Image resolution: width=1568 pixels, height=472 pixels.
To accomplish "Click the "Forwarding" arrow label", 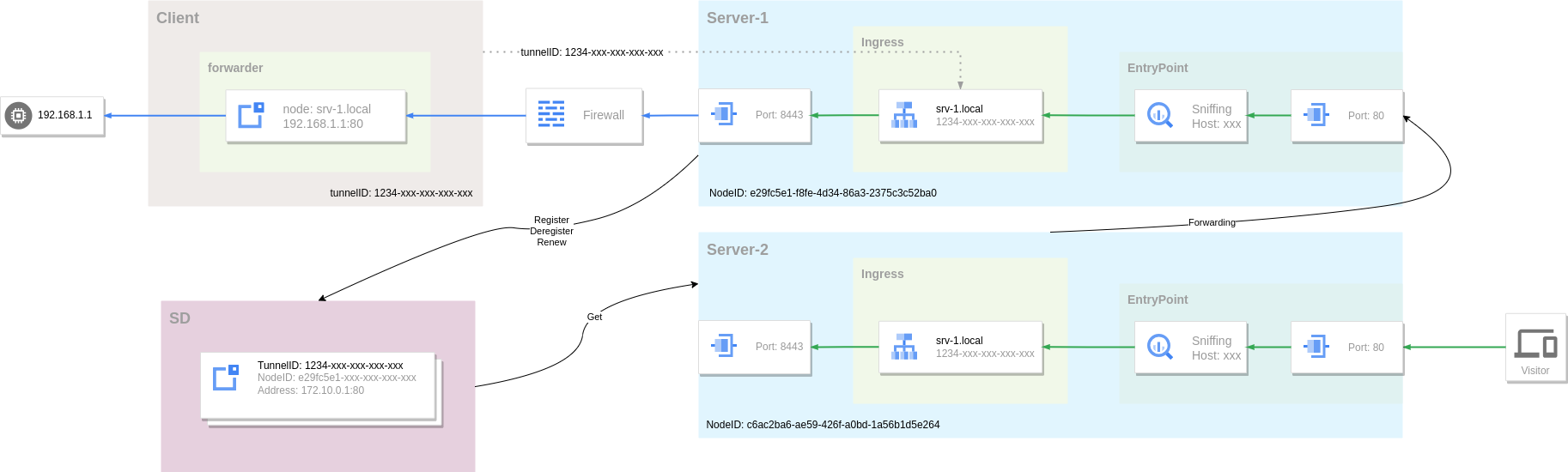I will [1212, 222].
